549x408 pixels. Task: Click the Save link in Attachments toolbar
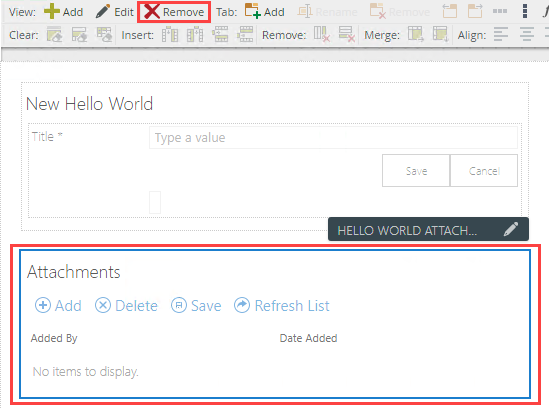point(196,305)
